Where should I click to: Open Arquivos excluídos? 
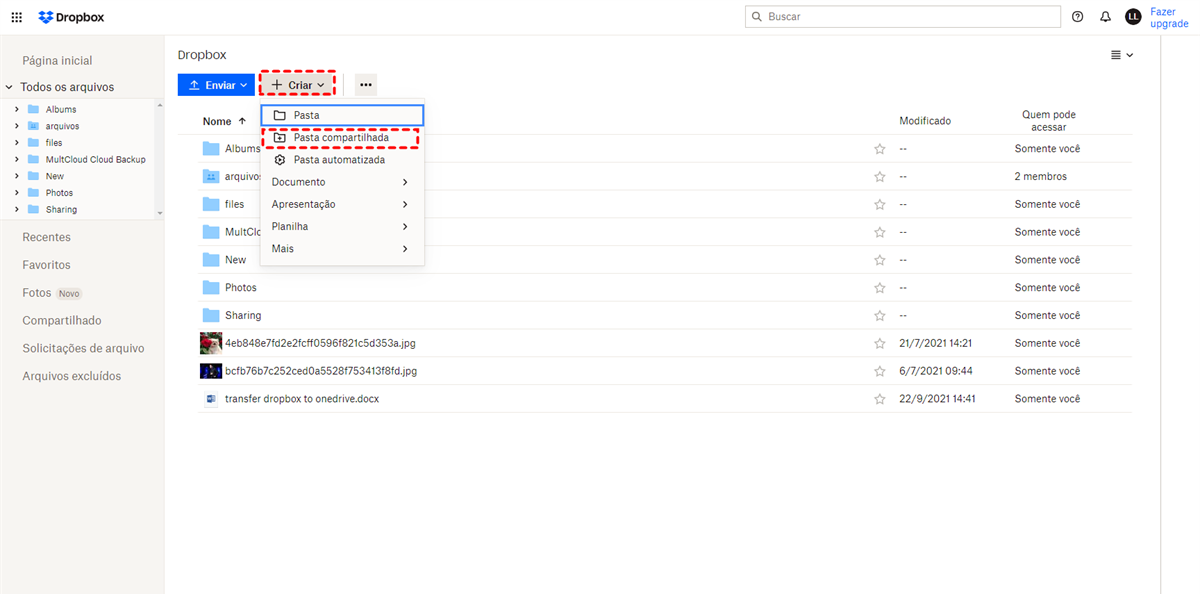72,376
